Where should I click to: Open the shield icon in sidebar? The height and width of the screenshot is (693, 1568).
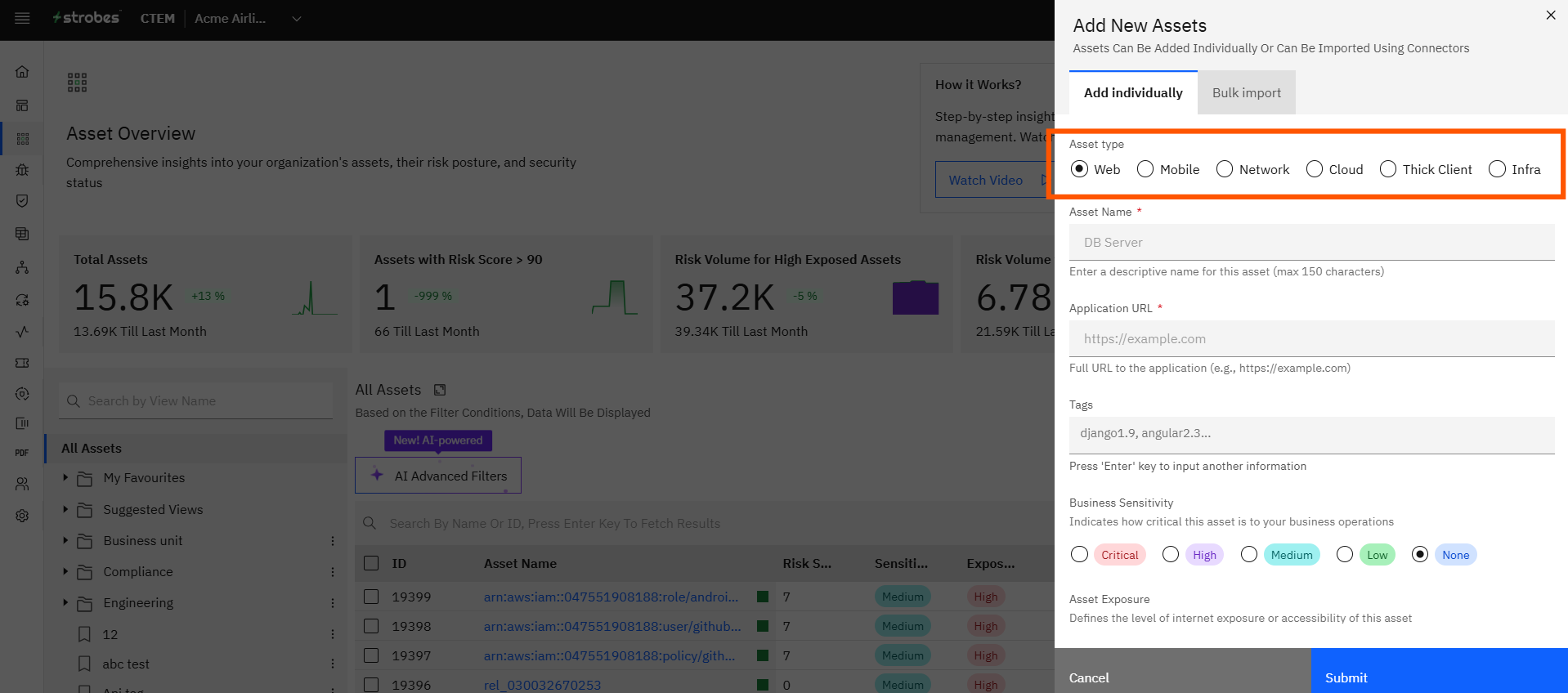[22, 201]
